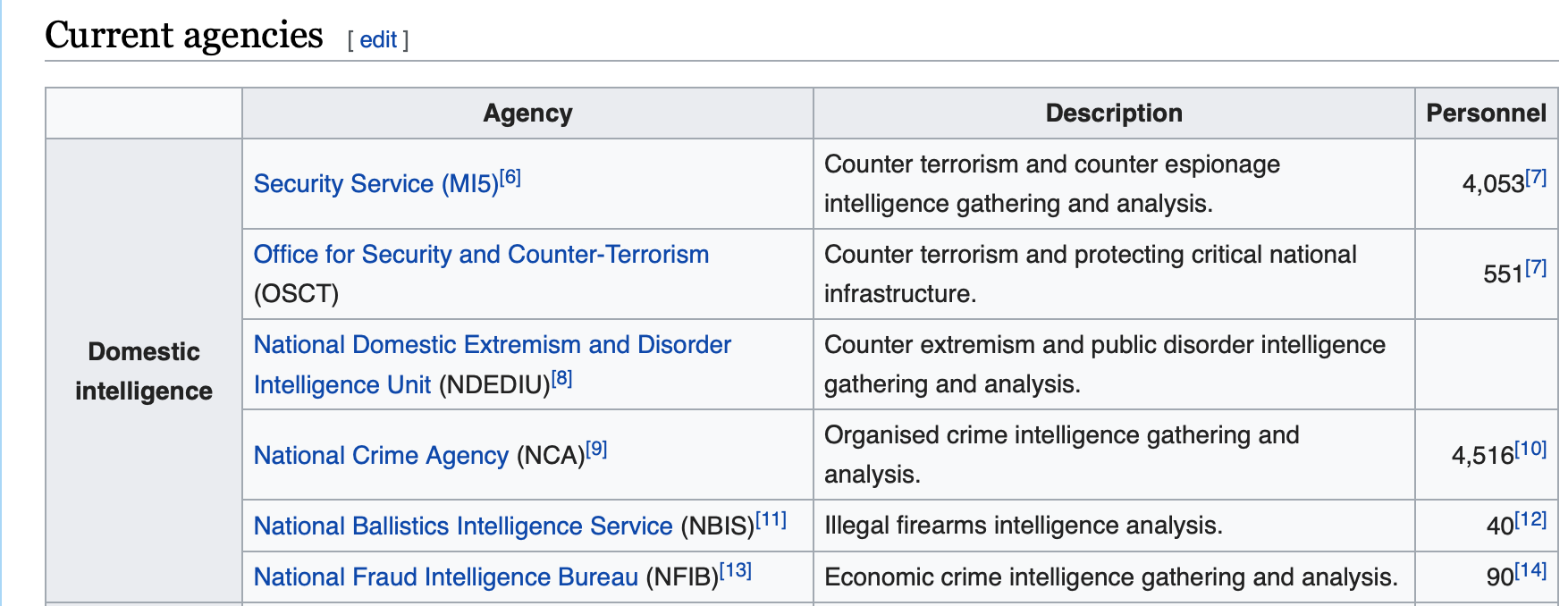Open the Security Service (MI5) link
The width and height of the screenshot is (1568, 606).
(375, 184)
